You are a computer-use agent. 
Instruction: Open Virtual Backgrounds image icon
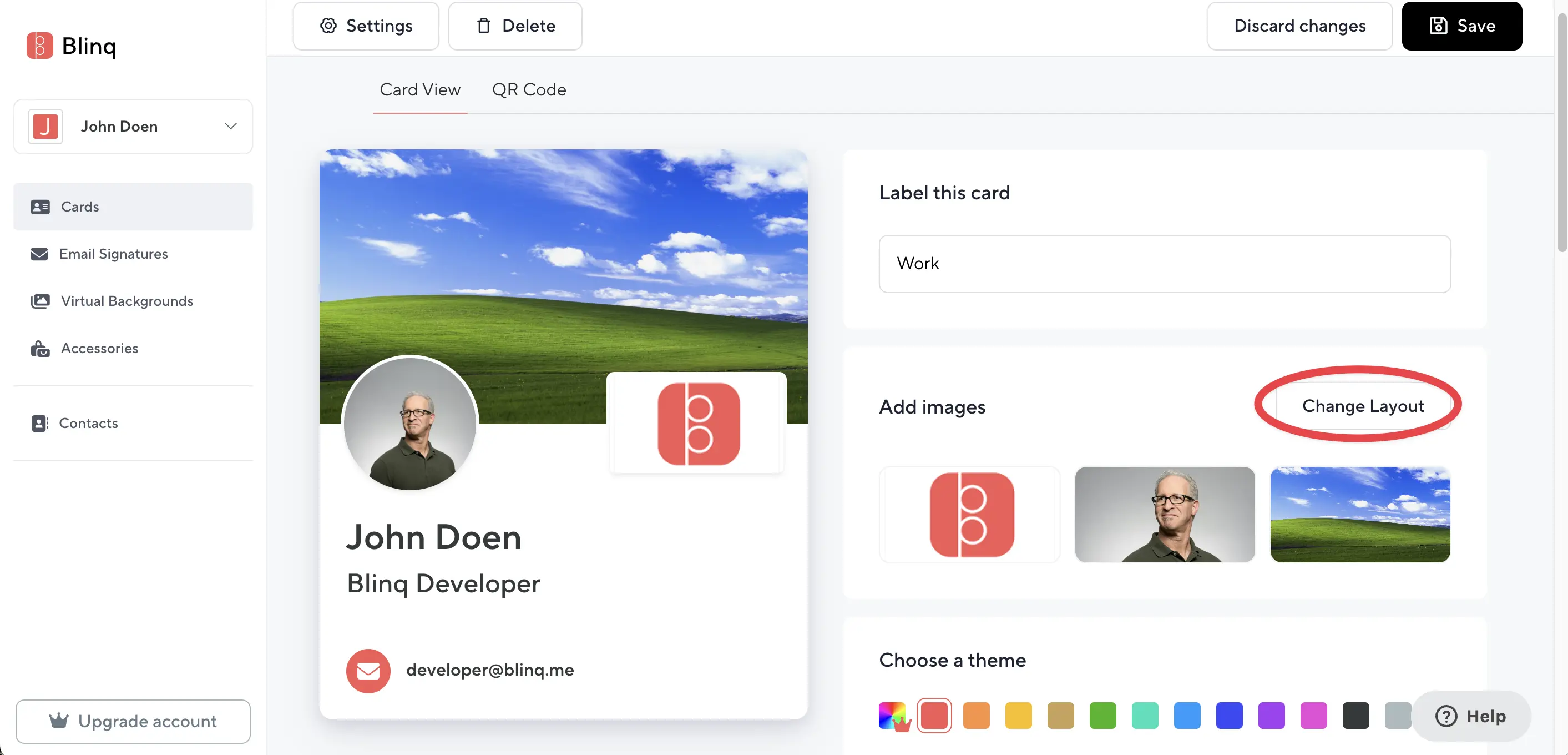[40, 301]
